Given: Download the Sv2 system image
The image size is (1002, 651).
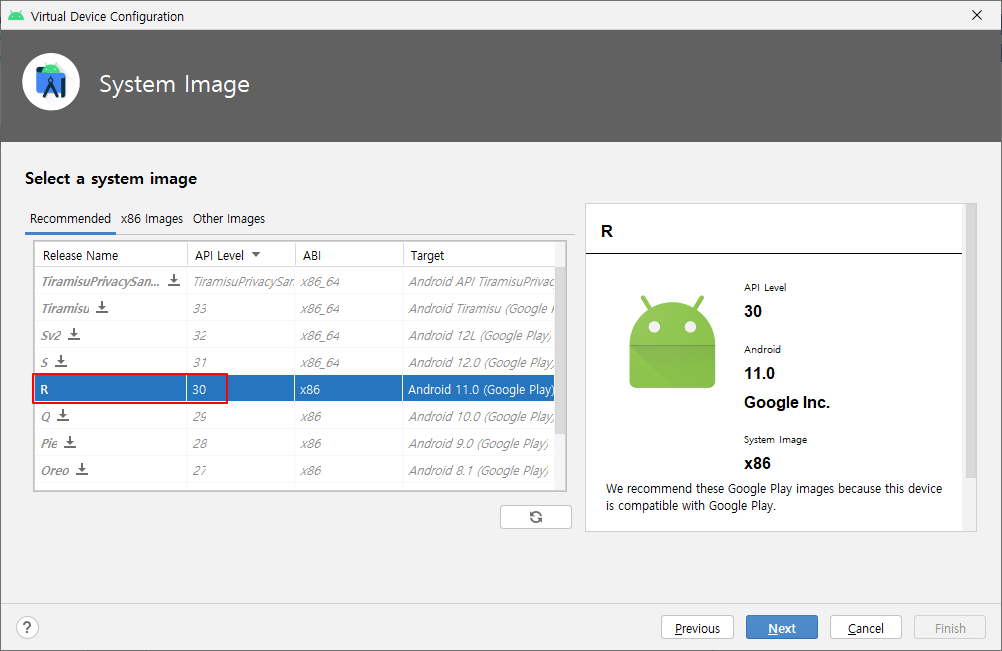Looking at the screenshot, I should [x=74, y=334].
